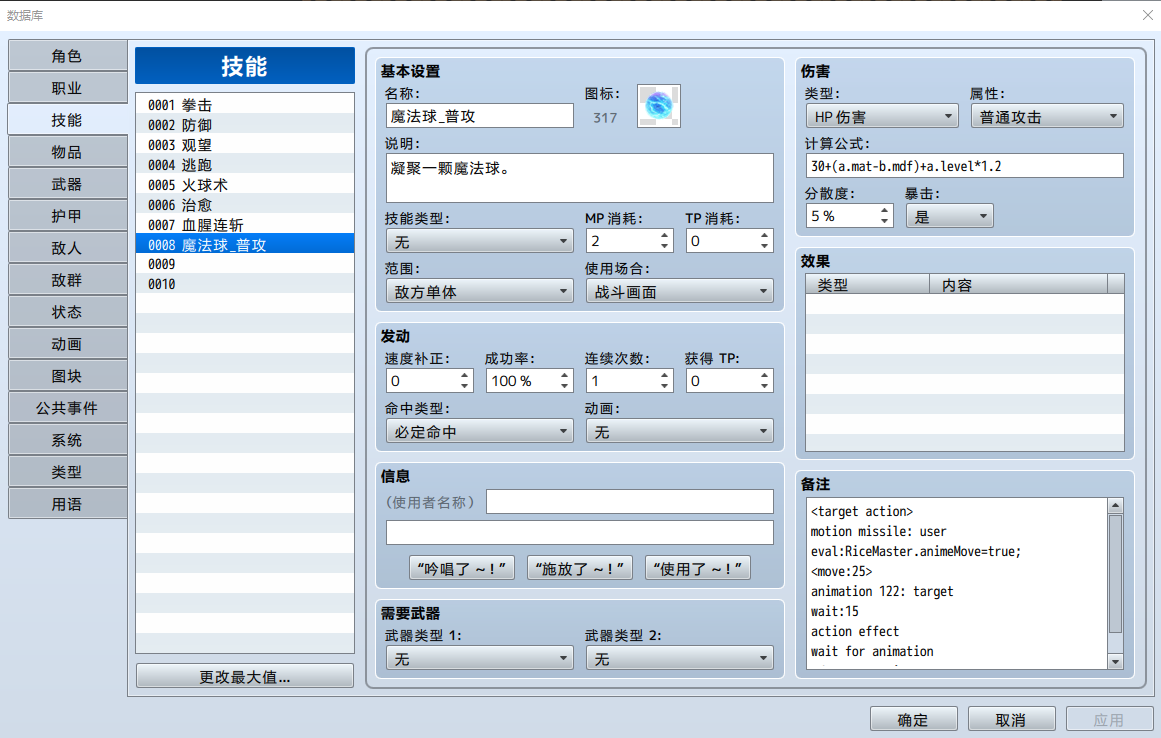
Task: Expand the 武器类型 1 dropdown
Action: point(480,658)
